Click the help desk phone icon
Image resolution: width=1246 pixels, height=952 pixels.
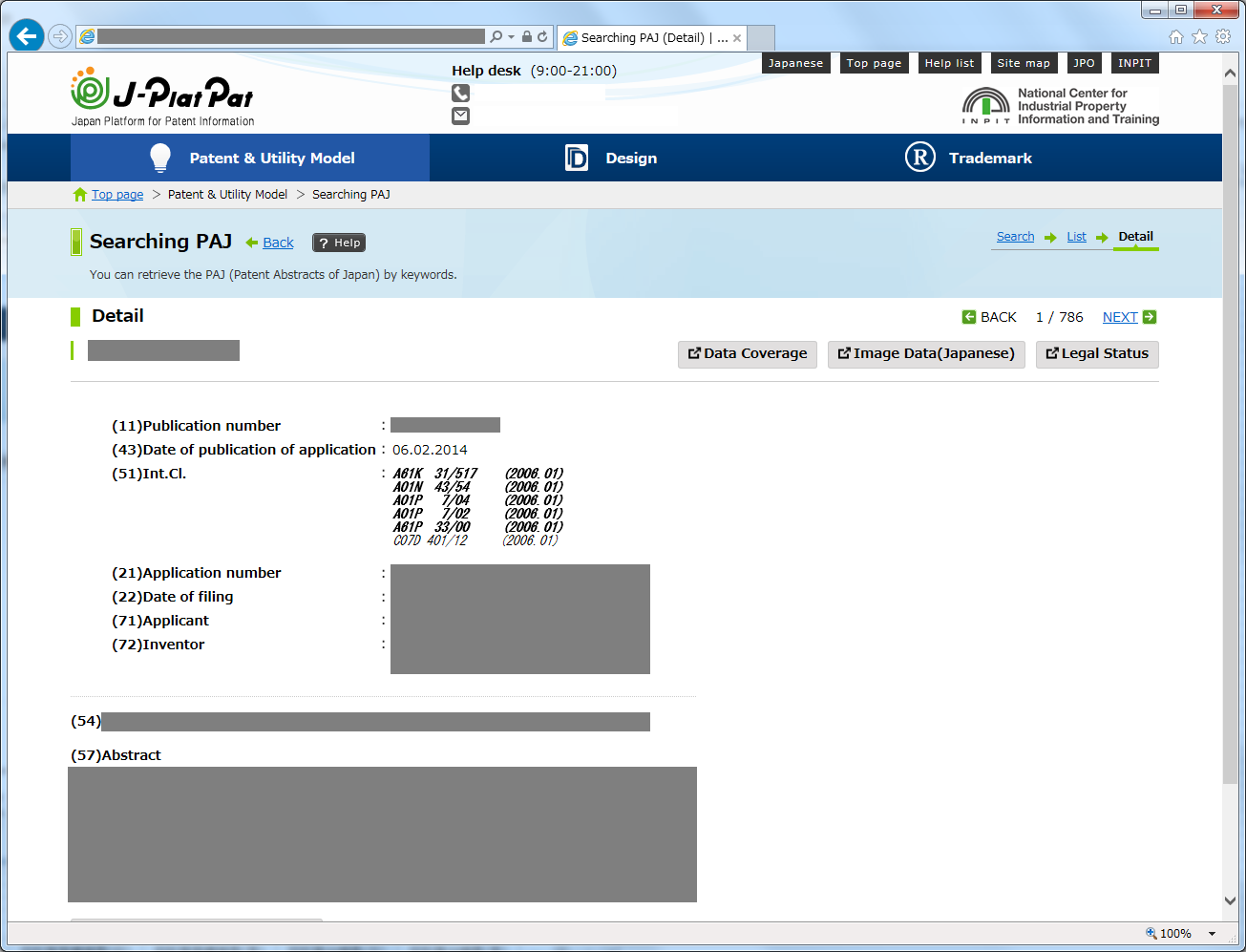460,93
